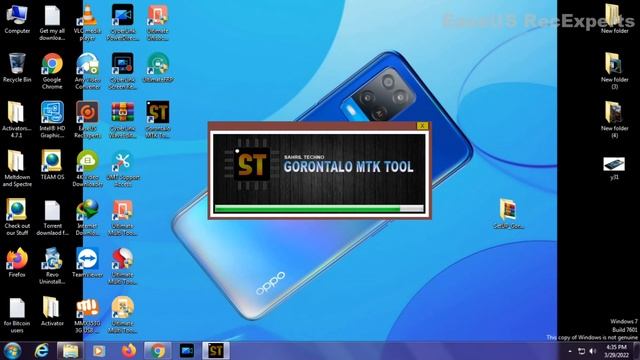This screenshot has width=640, height=360.
Task: Show hidden system tray icons
Action: point(570,351)
